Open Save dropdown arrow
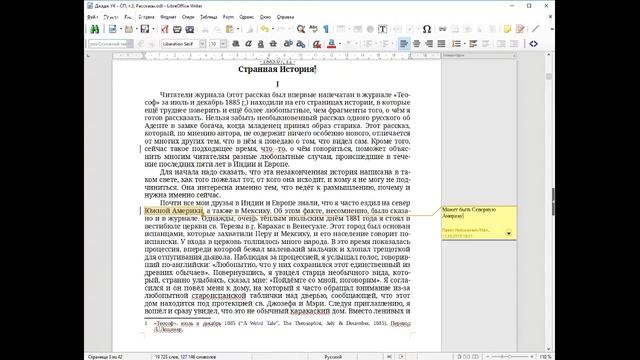The height and width of the screenshot is (360, 640). click(153, 29)
